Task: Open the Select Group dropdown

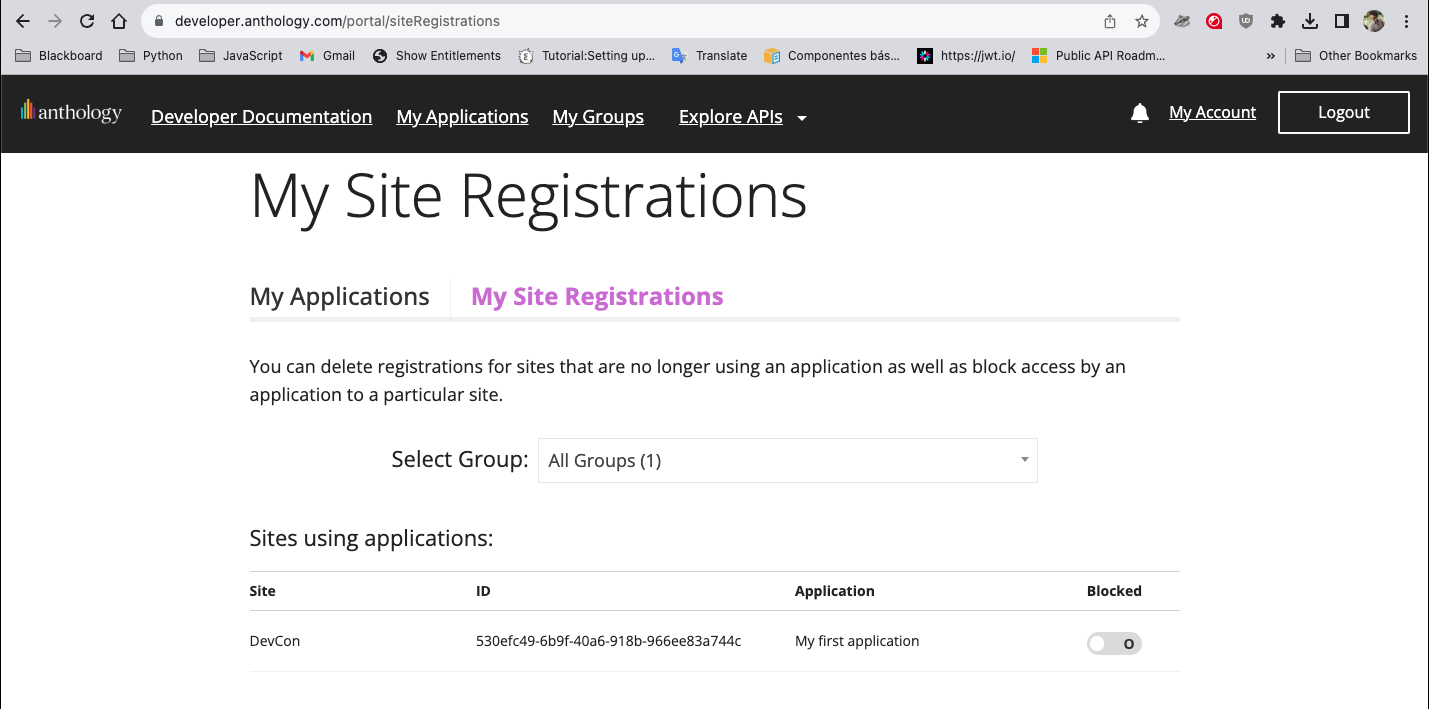Action: pyautogui.click(x=788, y=460)
